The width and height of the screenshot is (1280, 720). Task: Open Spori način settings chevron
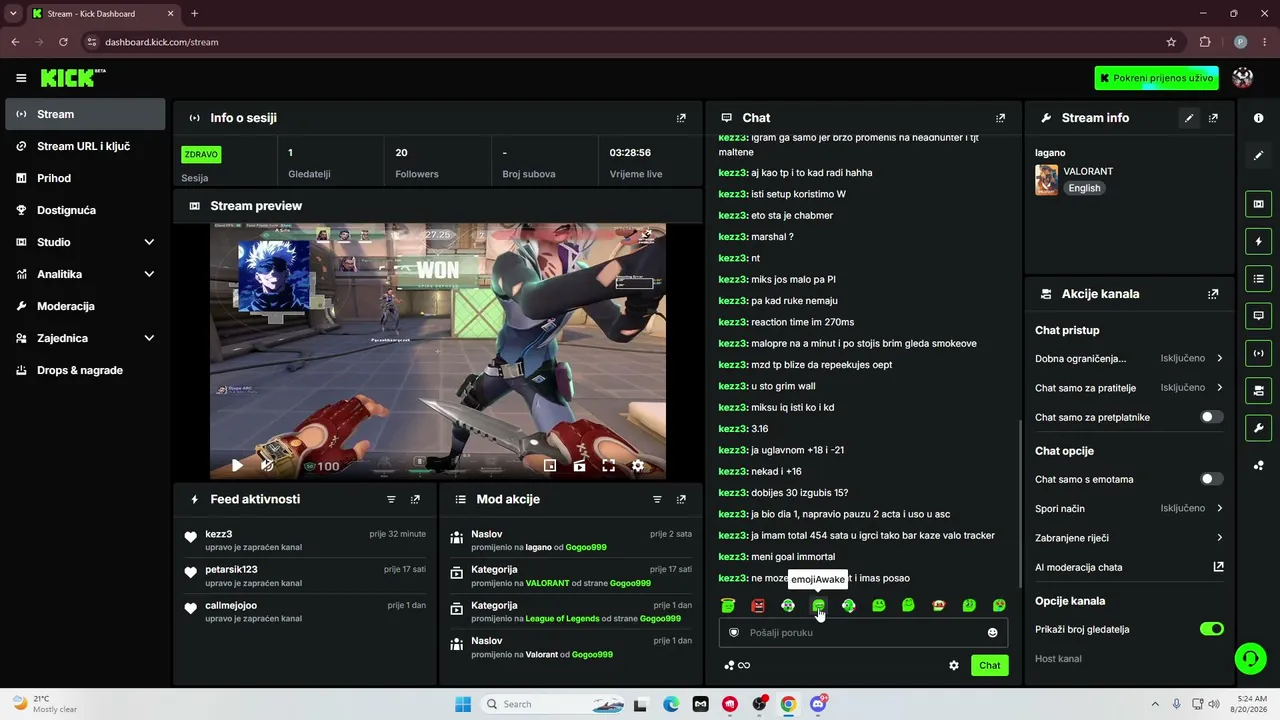tap(1219, 508)
